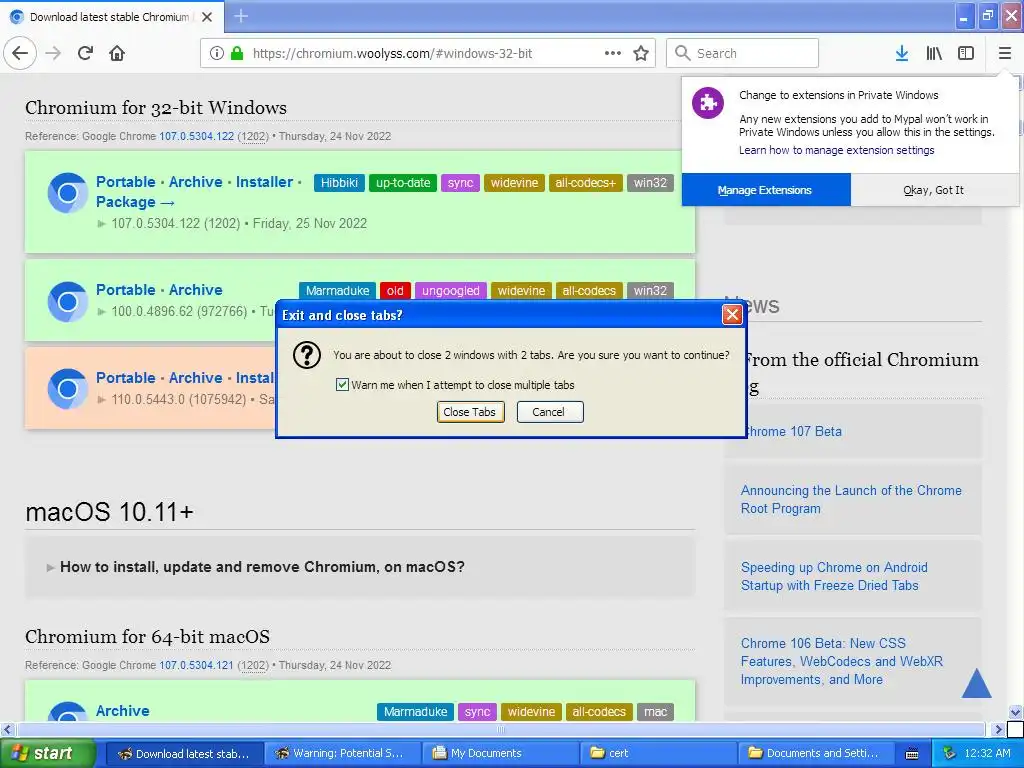Click the green padlock security icon

tap(237, 53)
